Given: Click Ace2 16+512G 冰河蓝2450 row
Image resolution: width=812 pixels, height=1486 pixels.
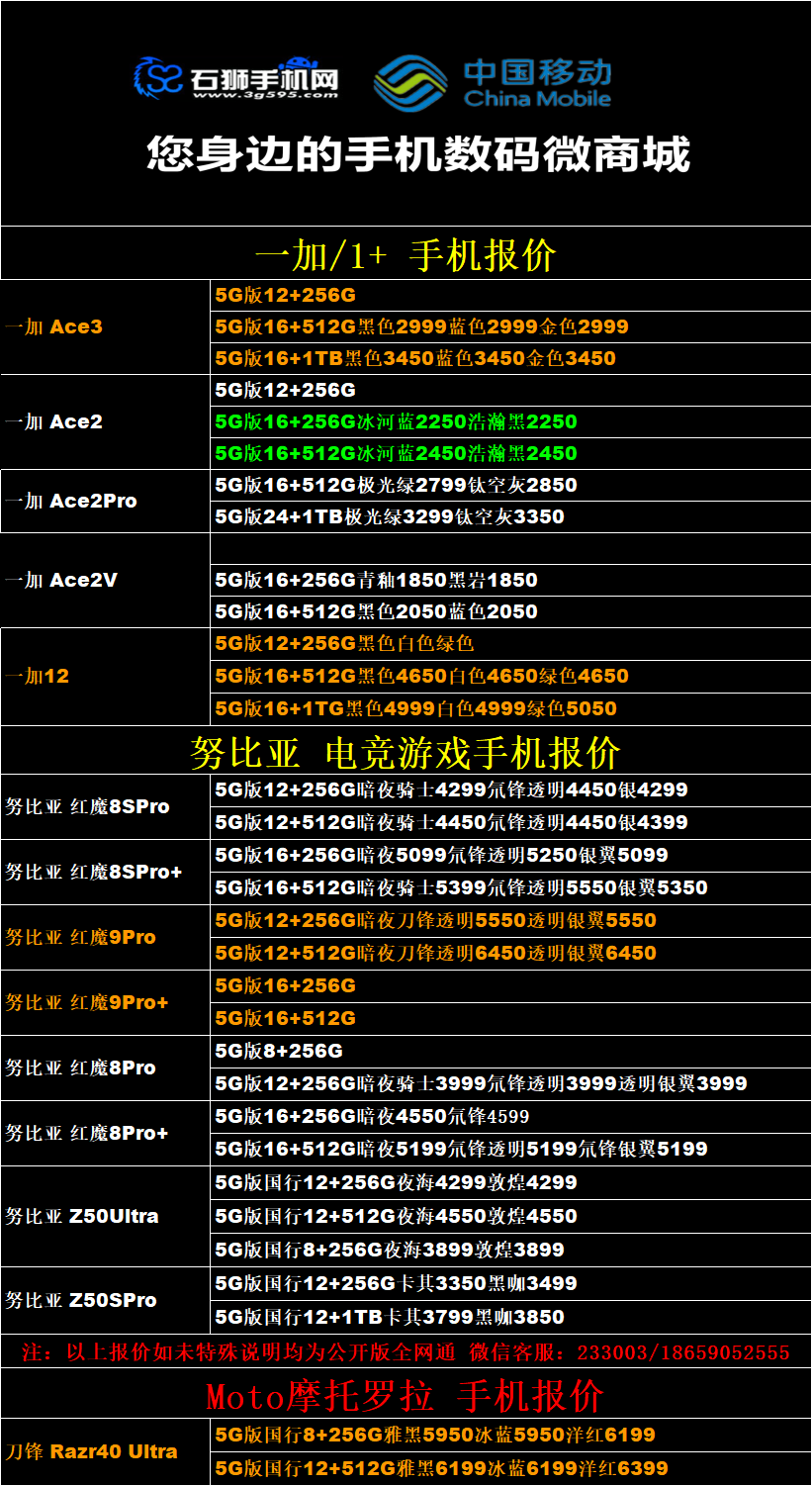Looking at the screenshot, I should click(x=511, y=453).
